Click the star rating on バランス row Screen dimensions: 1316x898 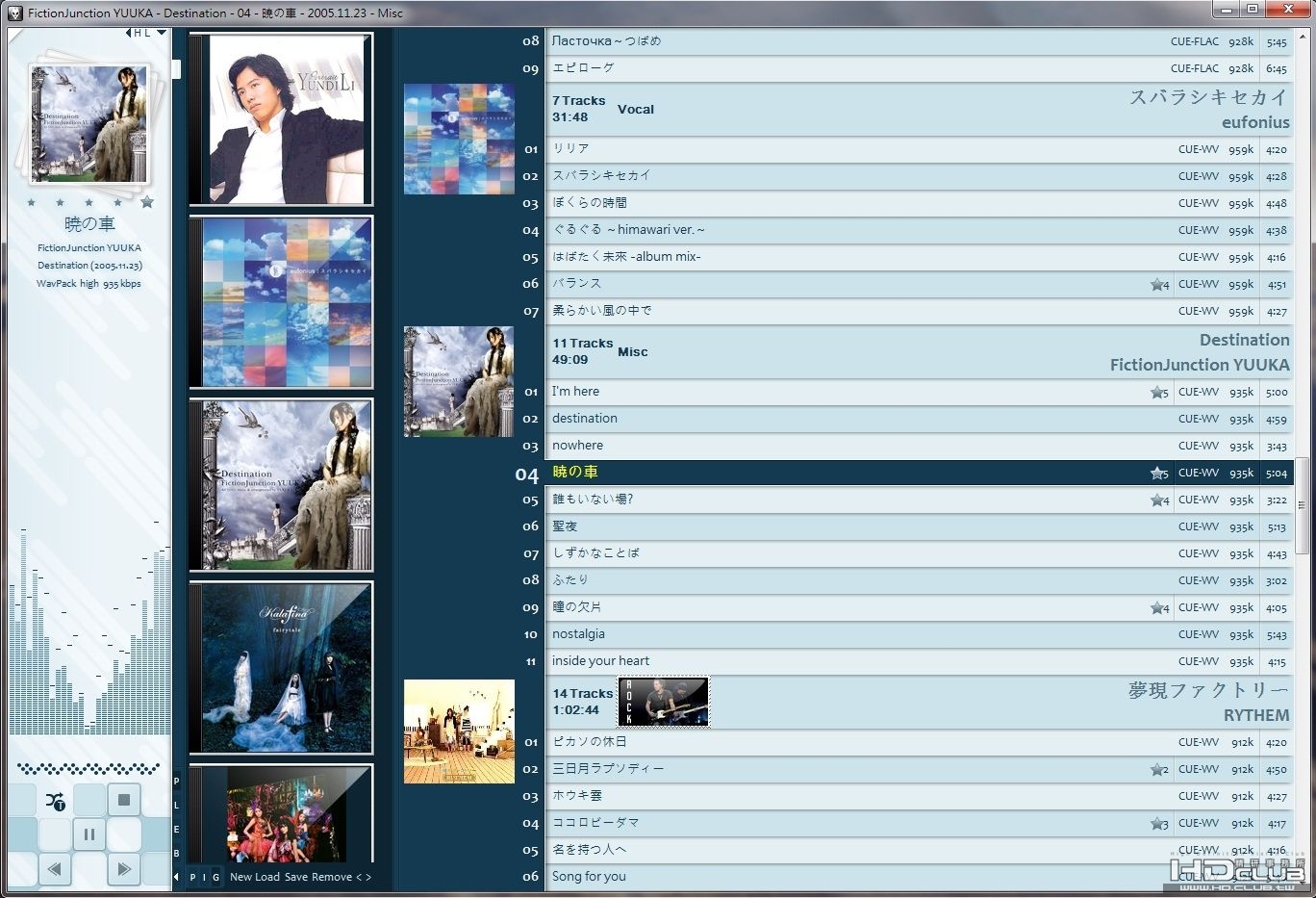point(1159,284)
